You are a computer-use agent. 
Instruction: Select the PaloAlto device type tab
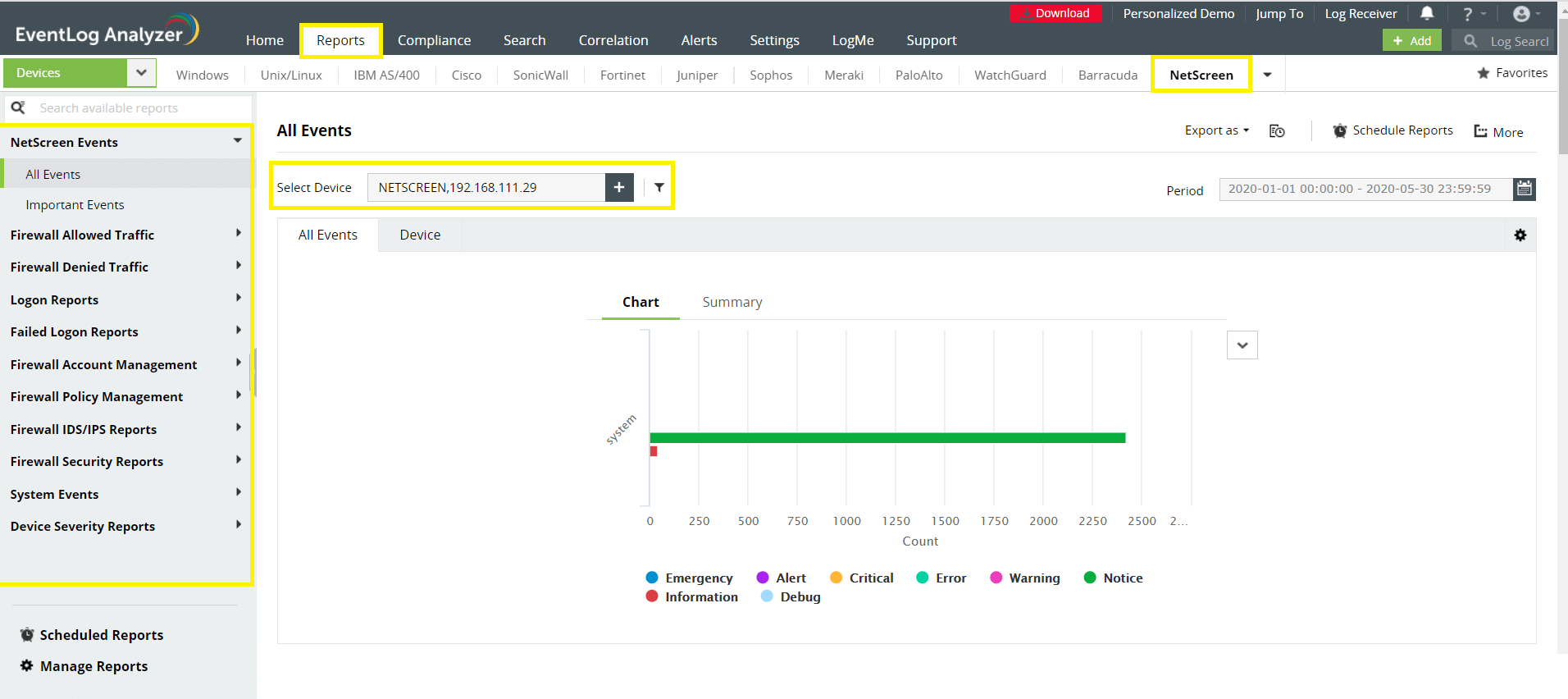(919, 75)
